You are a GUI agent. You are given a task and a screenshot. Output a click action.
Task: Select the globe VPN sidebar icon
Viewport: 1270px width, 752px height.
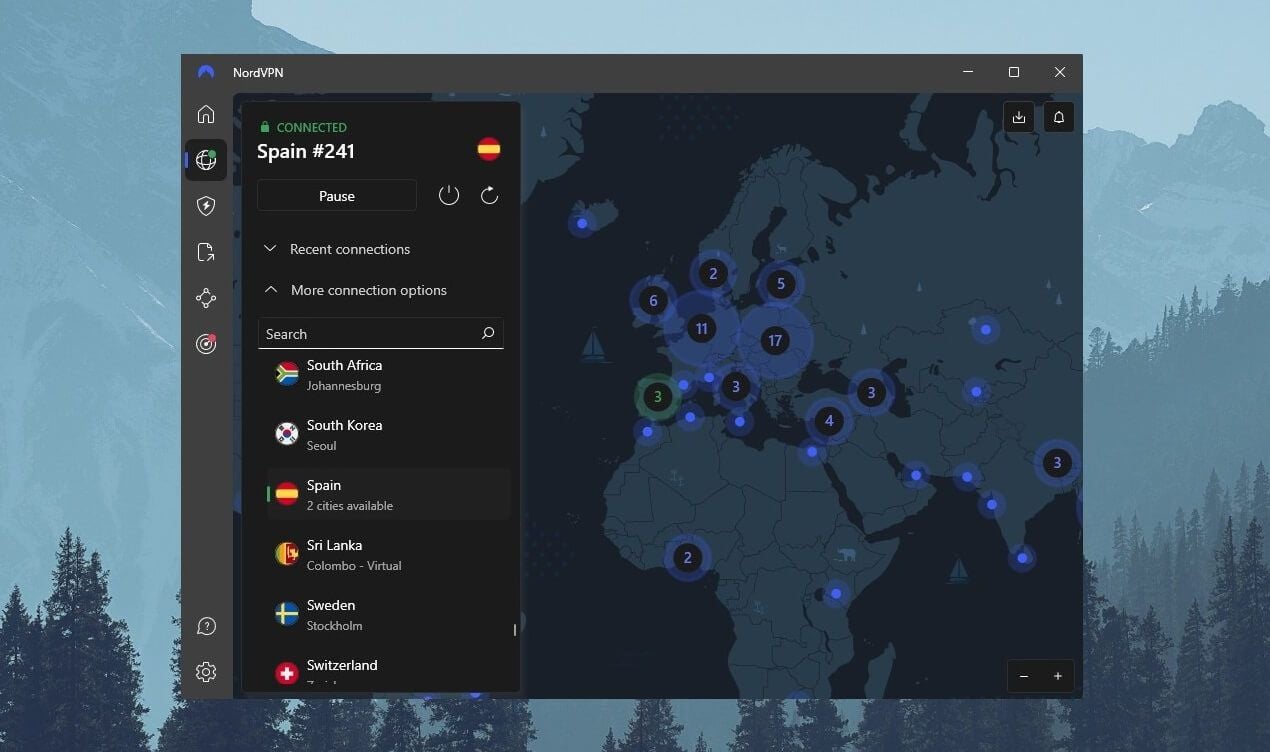point(206,160)
